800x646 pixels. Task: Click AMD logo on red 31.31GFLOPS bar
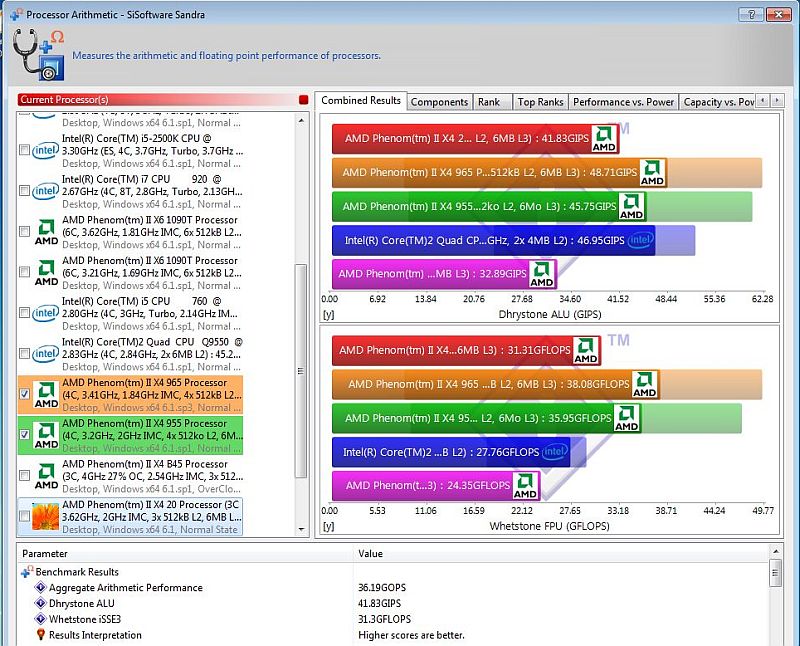[586, 351]
